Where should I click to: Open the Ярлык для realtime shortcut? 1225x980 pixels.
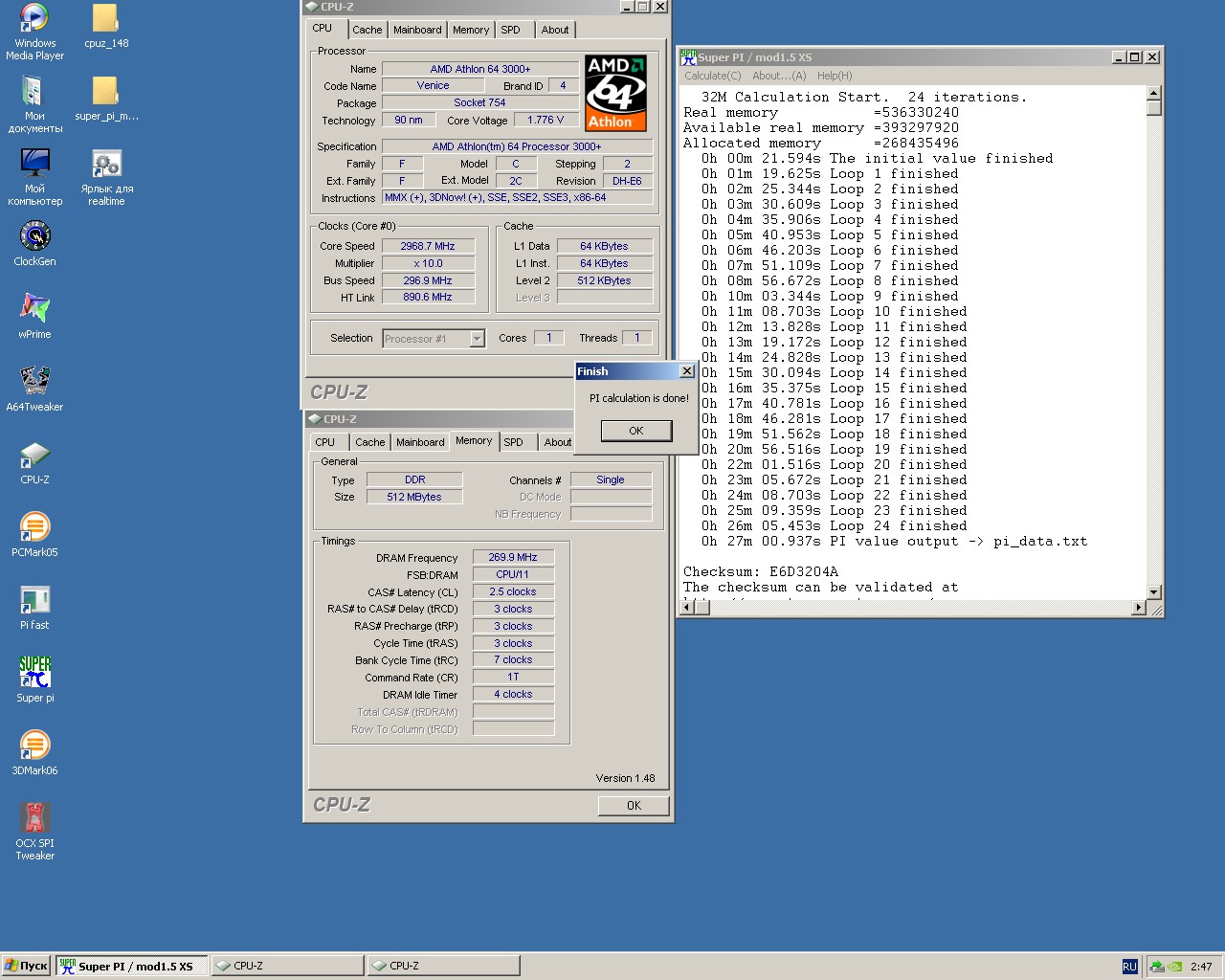coord(106,177)
